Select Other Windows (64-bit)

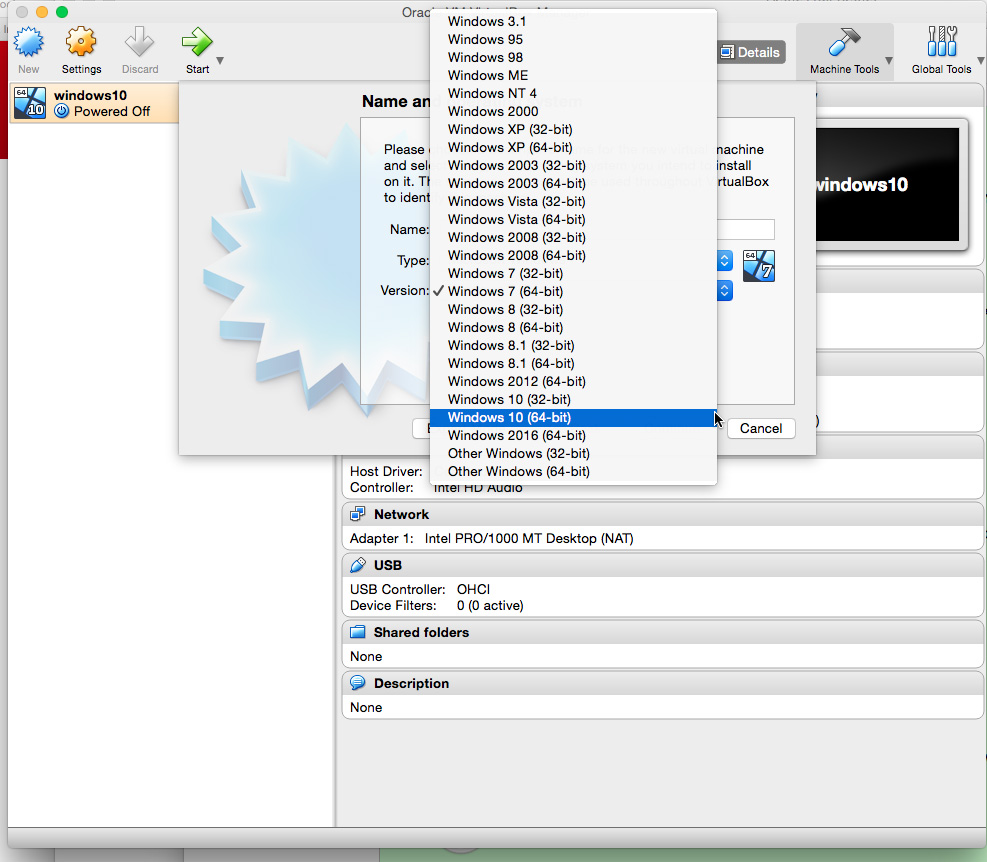coord(573,472)
